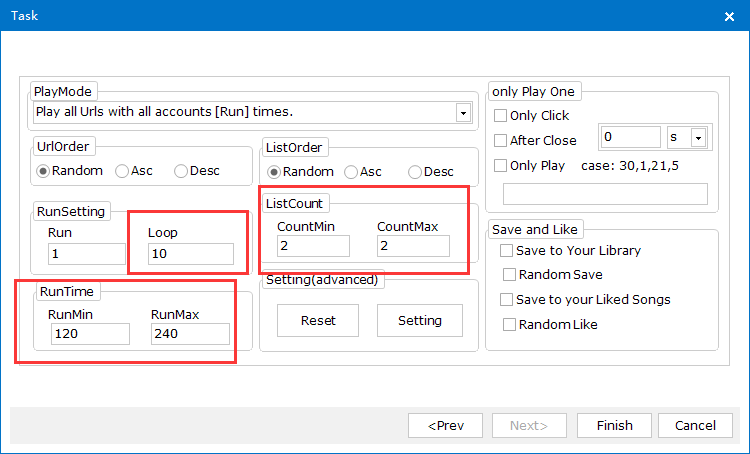This screenshot has width=750, height=454.
Task: Tick the After Close checkbox
Action: click(501, 141)
